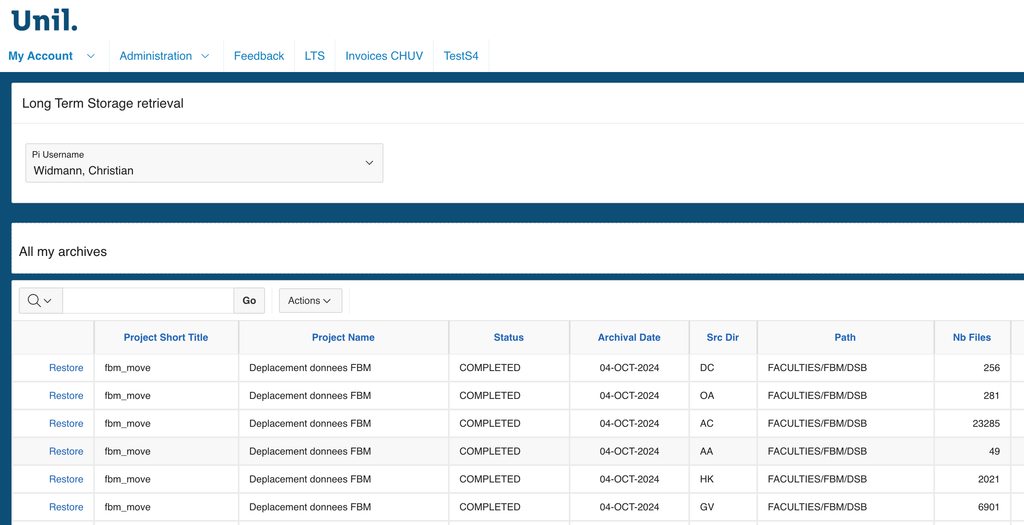Click the All my archives heading

[x=63, y=251]
